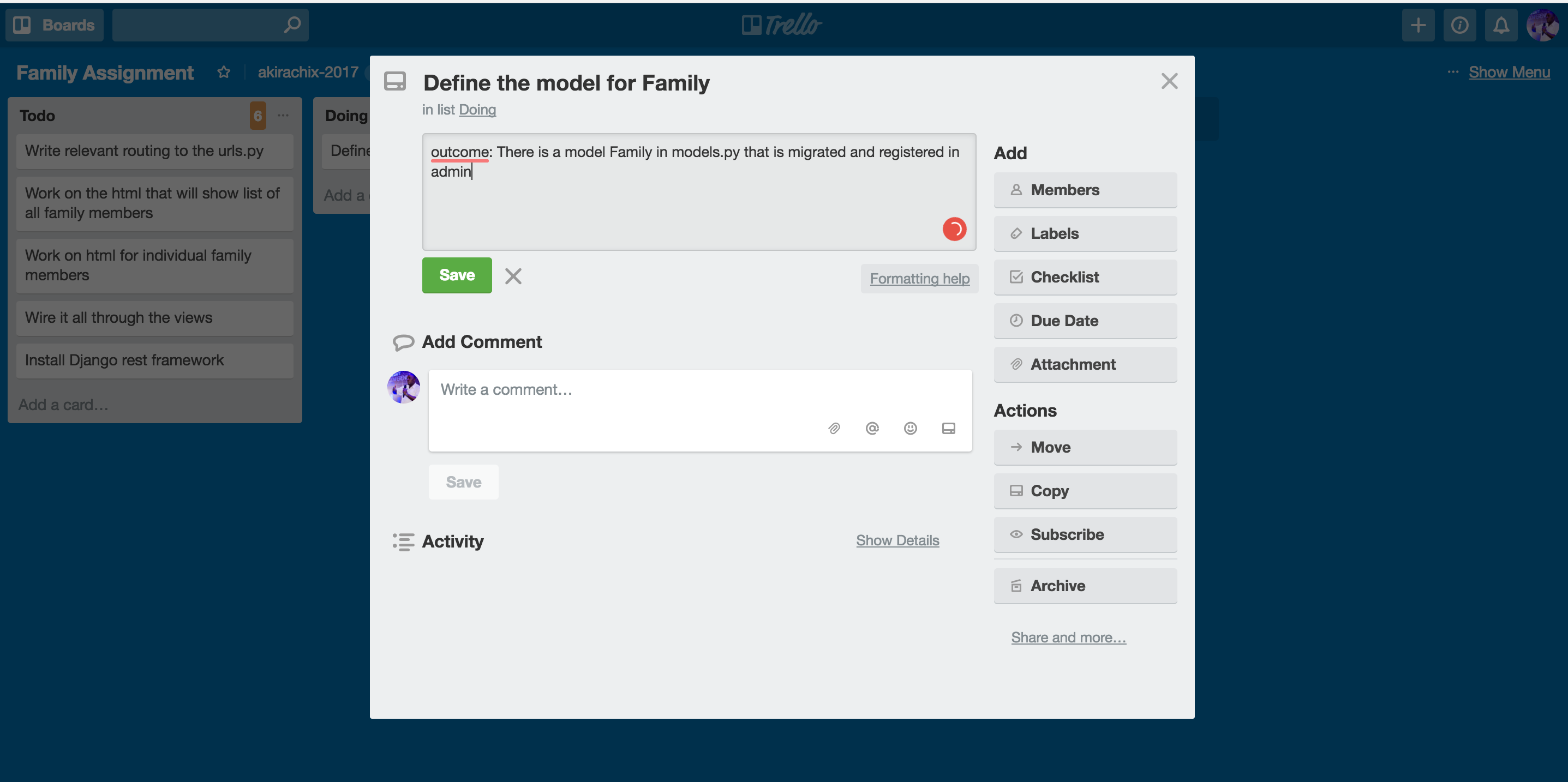The width and height of the screenshot is (1568, 782).
Task: Open the Labels picker
Action: click(x=1085, y=233)
